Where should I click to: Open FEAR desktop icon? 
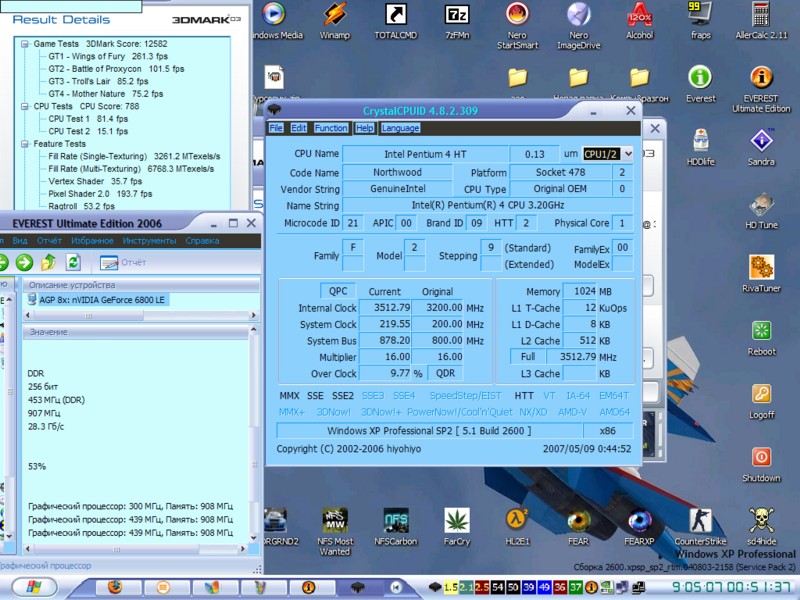[x=579, y=527]
